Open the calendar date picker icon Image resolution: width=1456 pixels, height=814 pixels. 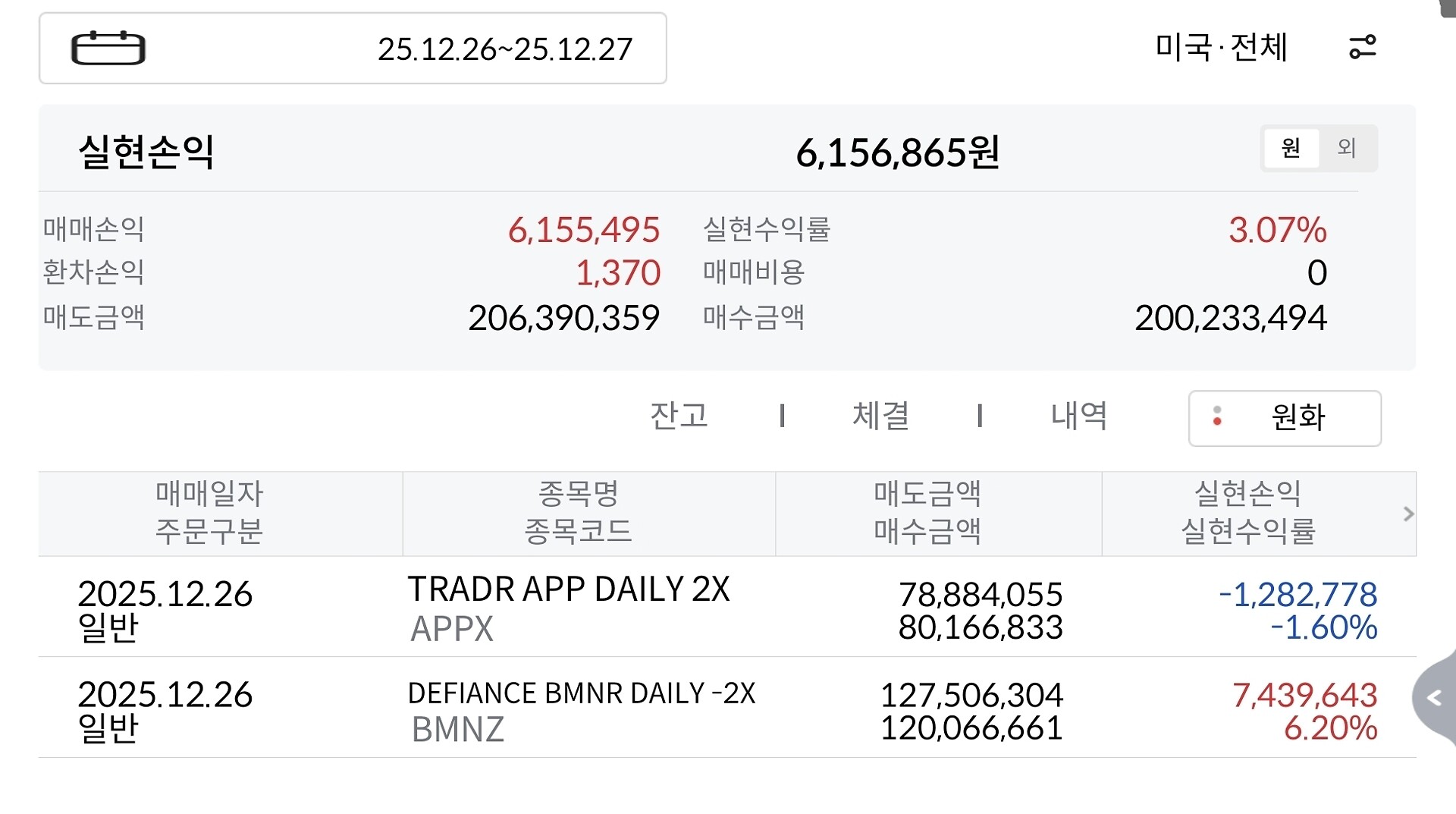pyautogui.click(x=108, y=49)
